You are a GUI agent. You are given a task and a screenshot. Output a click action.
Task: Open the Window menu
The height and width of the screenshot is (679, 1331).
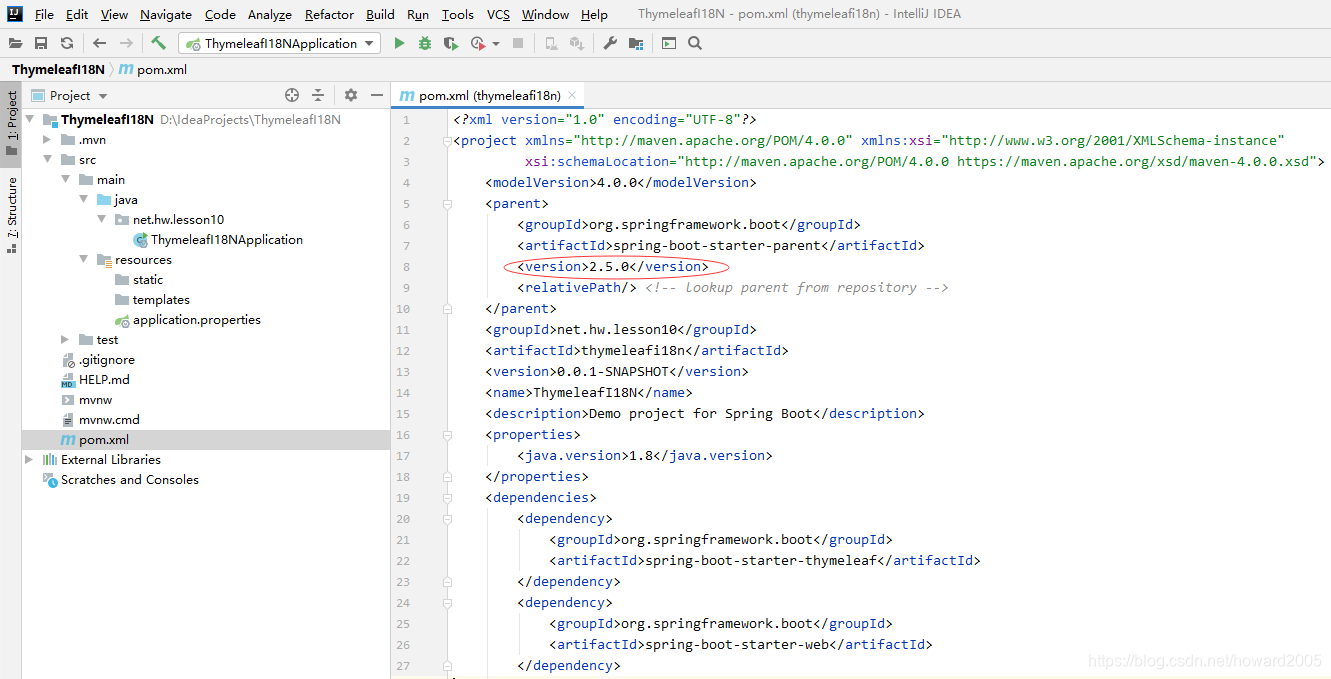[x=545, y=14]
